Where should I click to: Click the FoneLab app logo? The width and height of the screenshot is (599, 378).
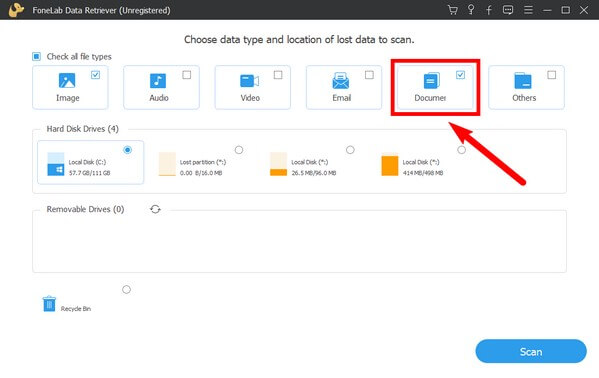click(16, 10)
